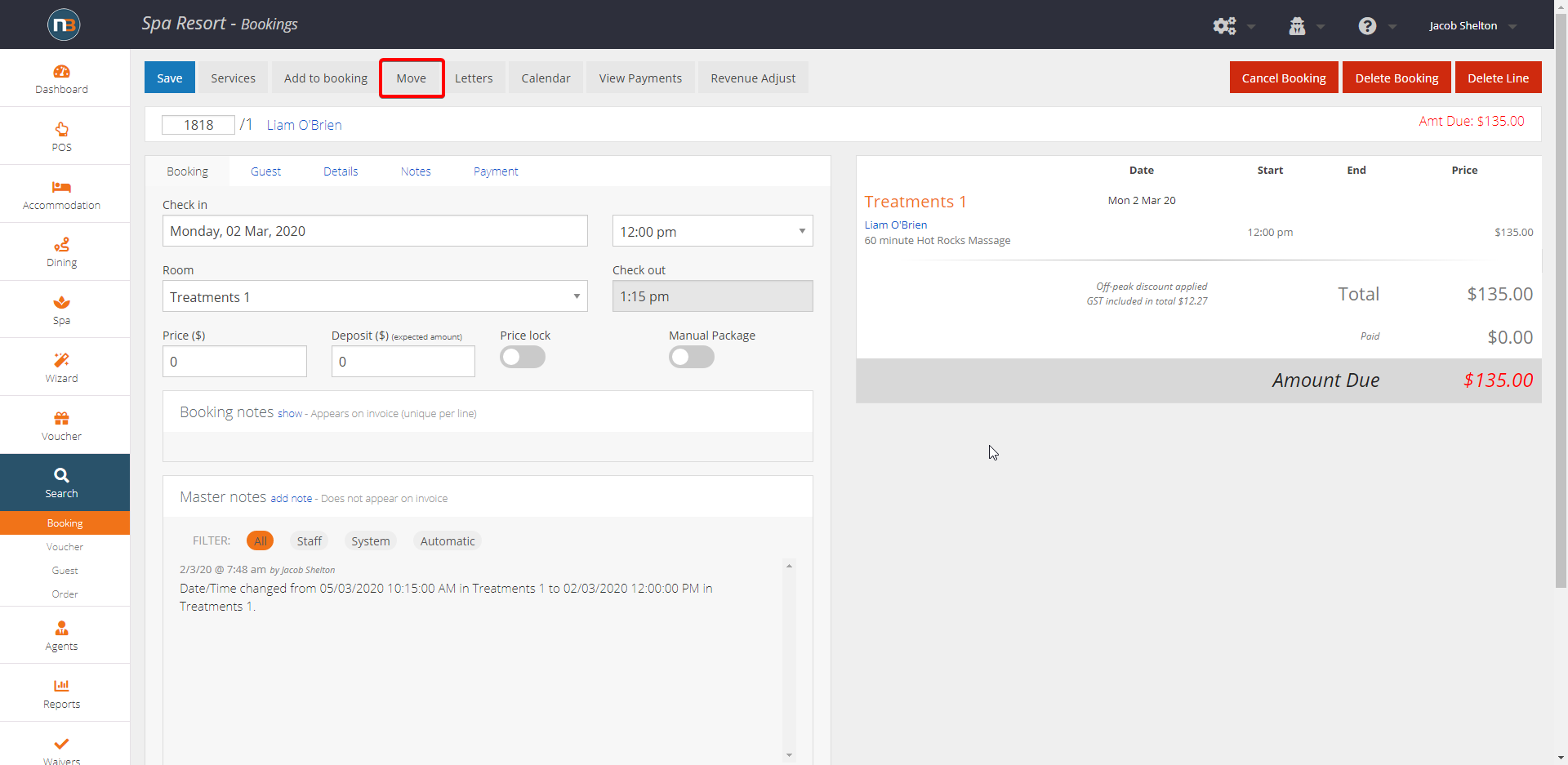Screen dimensions: 1568x765
Task: Select Voucher under Search submenu
Action: point(65,547)
